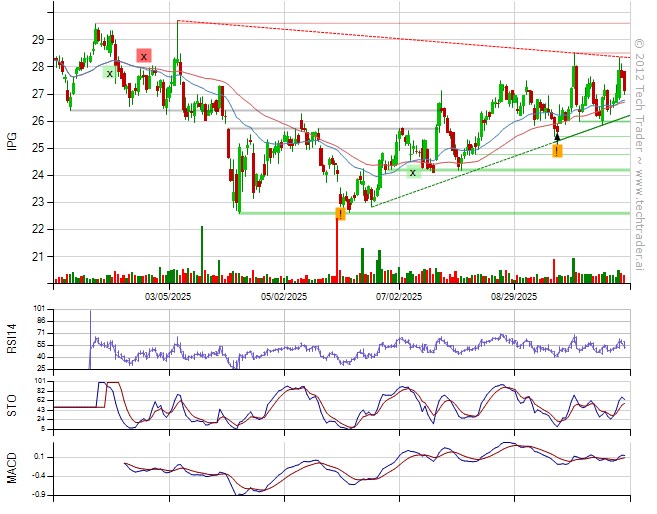Select the IPG ticker axis label
The height and width of the screenshot is (514, 657).
click(12, 143)
